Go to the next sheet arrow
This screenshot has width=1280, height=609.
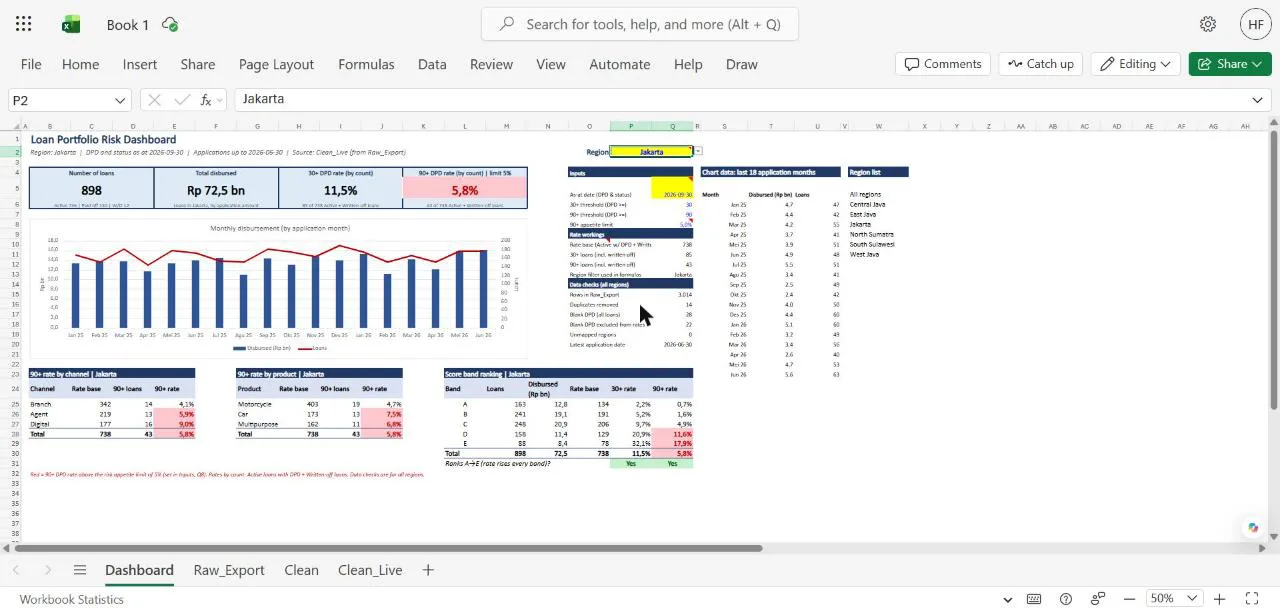click(48, 570)
